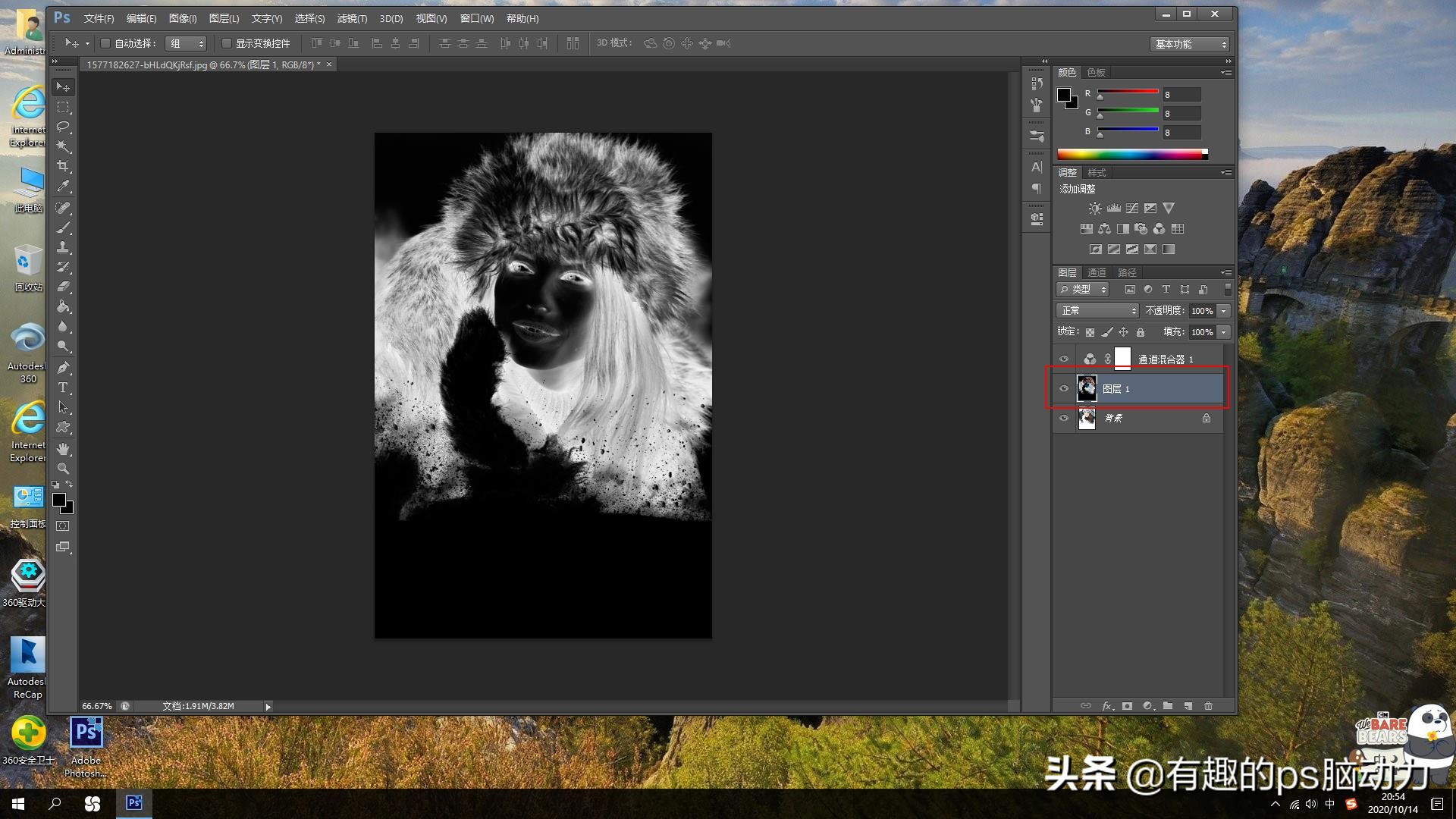Screen dimensions: 1456x819
Task: Click the foreground color swatch in toolbox
Action: tap(59, 500)
